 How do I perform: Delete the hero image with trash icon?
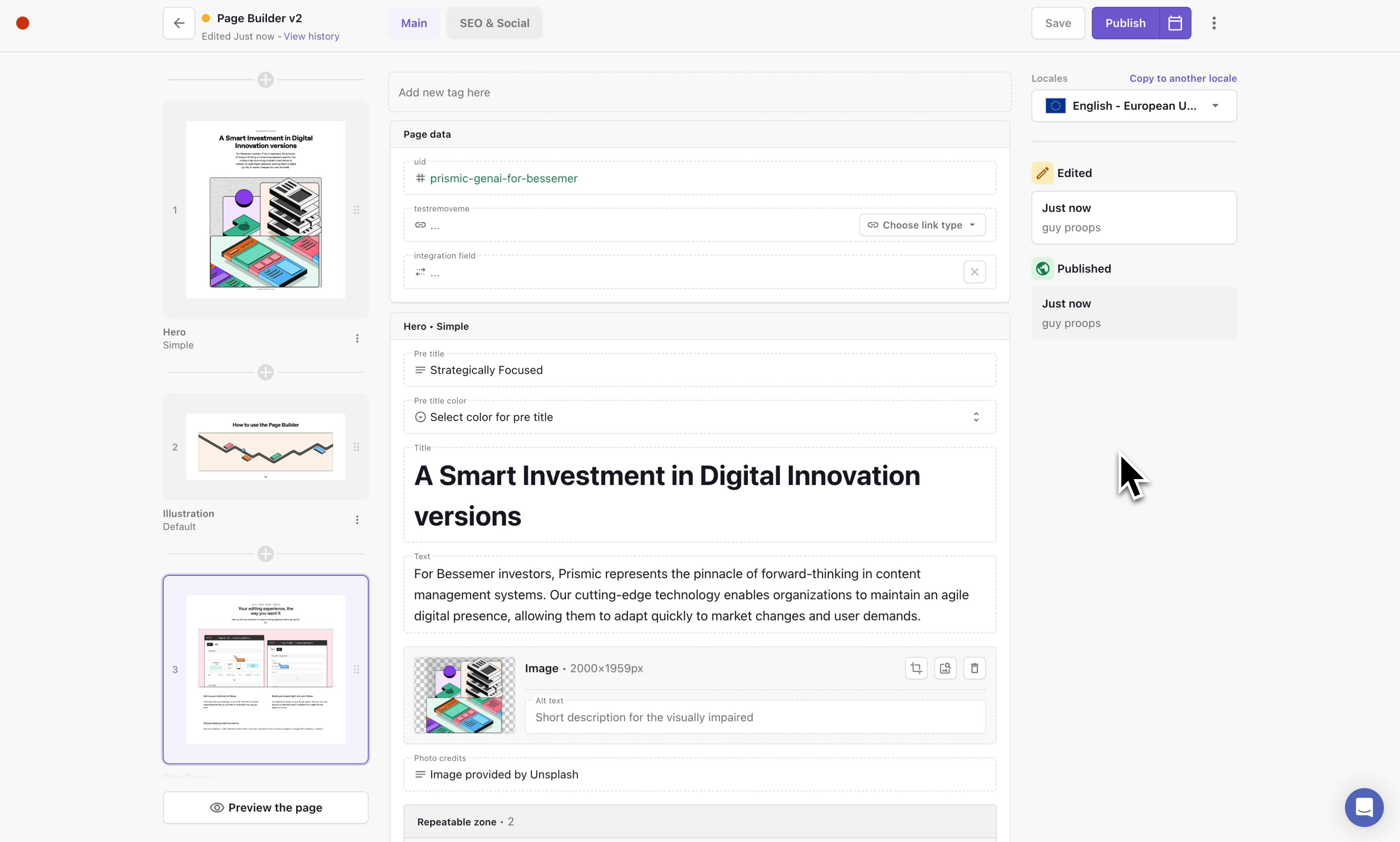974,669
